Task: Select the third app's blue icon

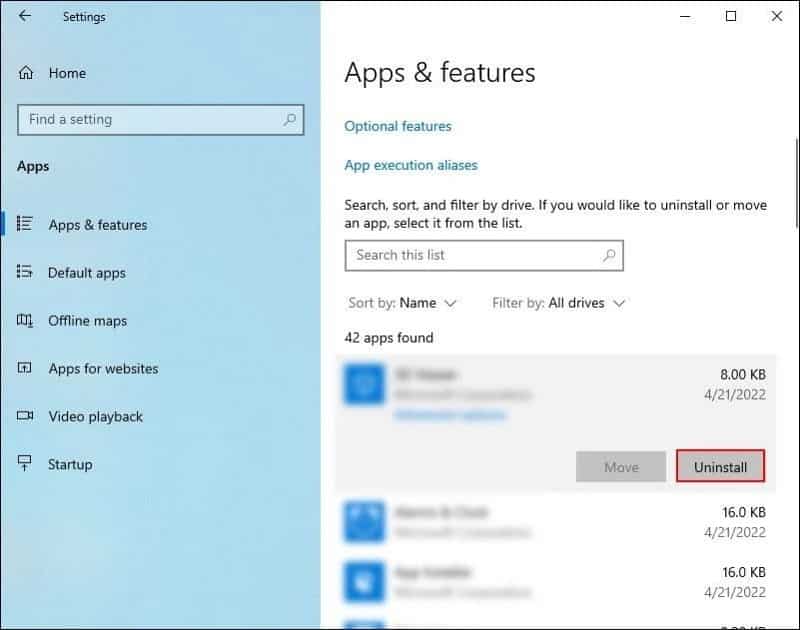Action: [364, 582]
